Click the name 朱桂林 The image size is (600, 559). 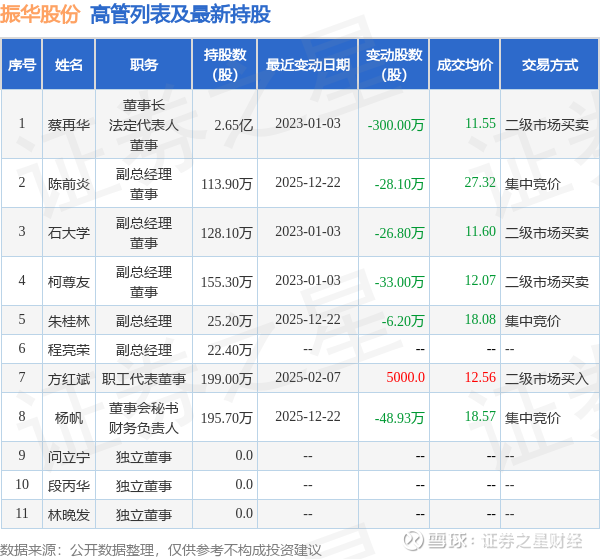(x=69, y=321)
